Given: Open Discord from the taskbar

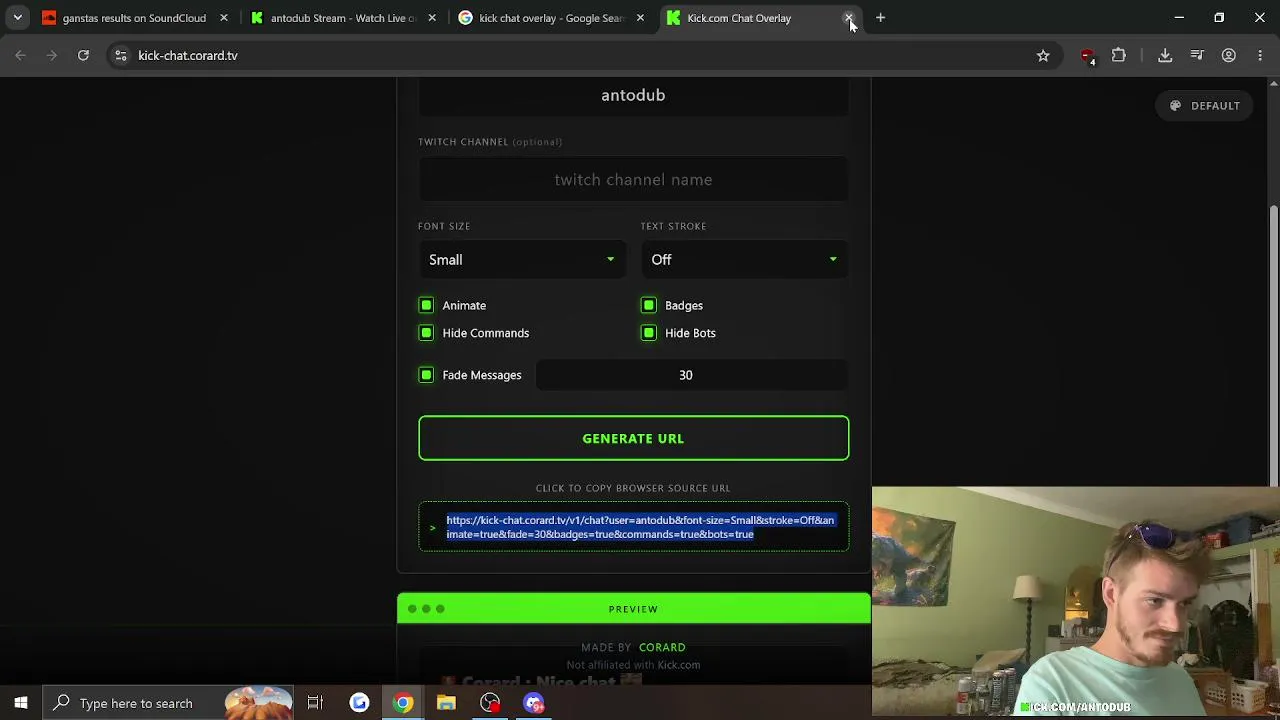Looking at the screenshot, I should pyautogui.click(x=534, y=703).
